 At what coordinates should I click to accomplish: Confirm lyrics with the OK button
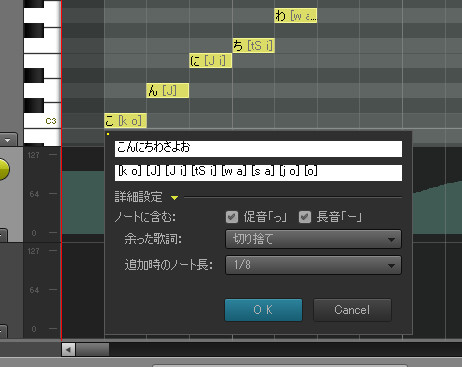tap(263, 310)
